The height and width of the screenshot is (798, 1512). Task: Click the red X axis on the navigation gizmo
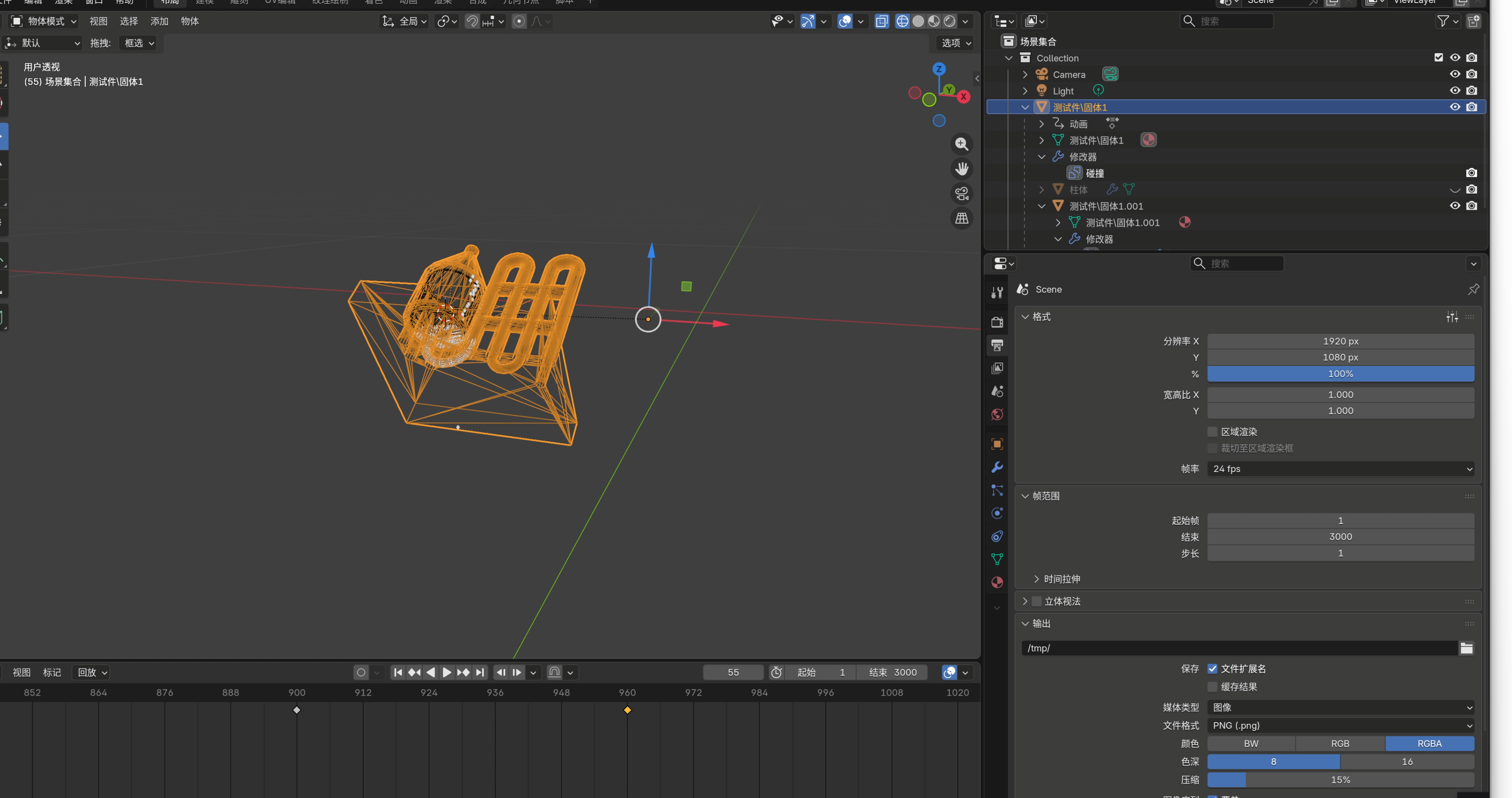coord(963,97)
